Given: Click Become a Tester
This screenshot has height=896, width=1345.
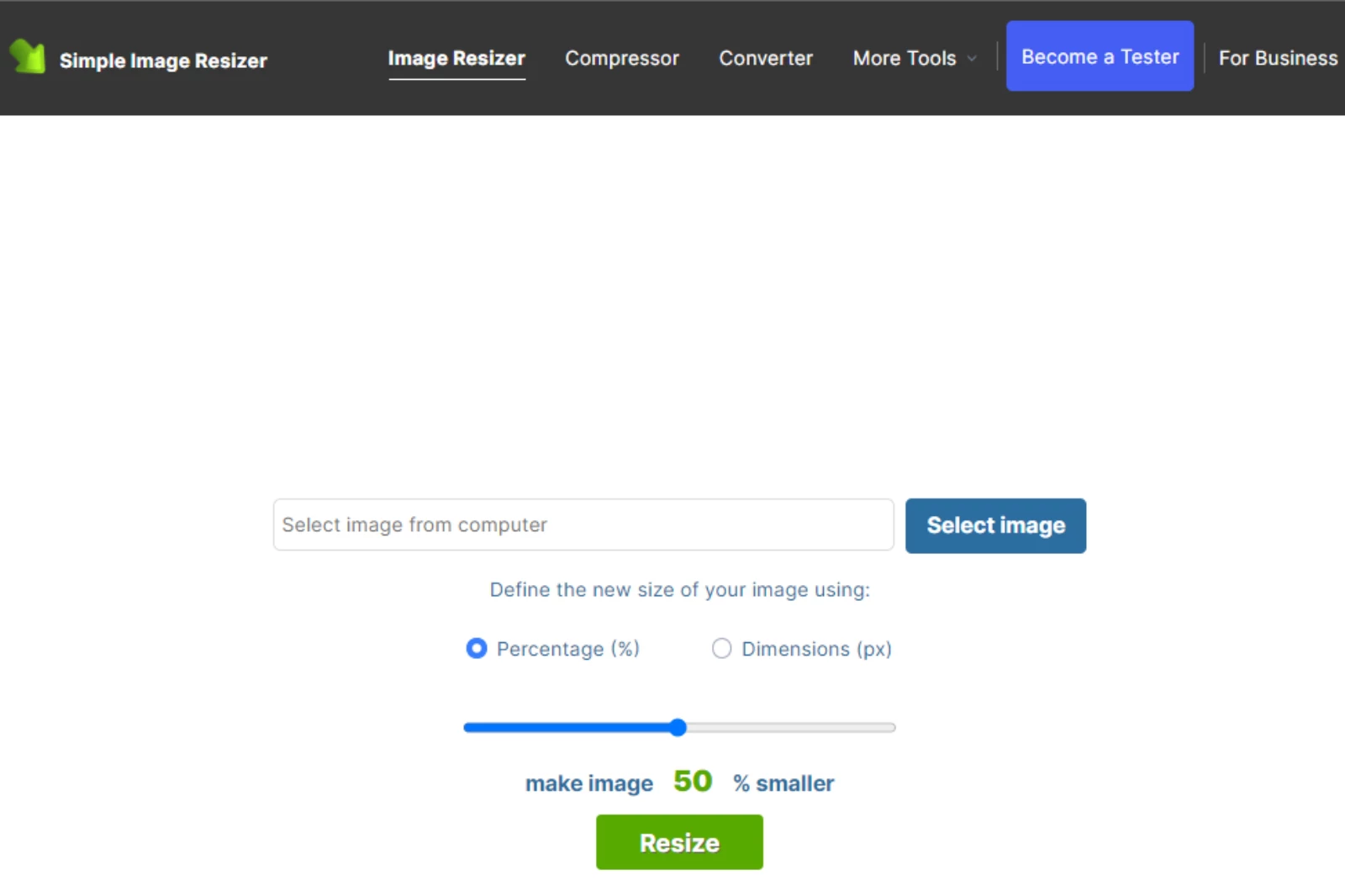Looking at the screenshot, I should pos(1100,56).
